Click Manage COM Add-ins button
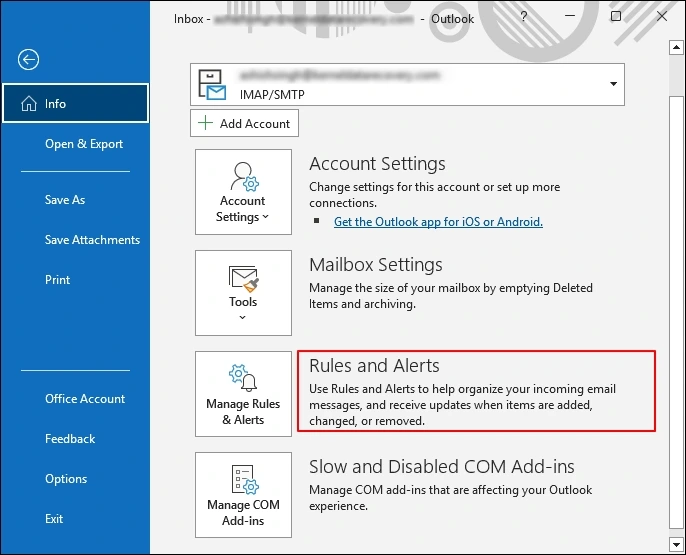This screenshot has height=555, width=686. click(x=243, y=495)
